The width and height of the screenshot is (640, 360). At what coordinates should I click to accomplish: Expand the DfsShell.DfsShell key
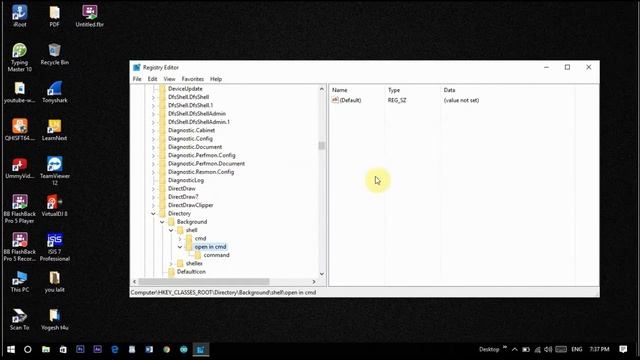pos(153,97)
